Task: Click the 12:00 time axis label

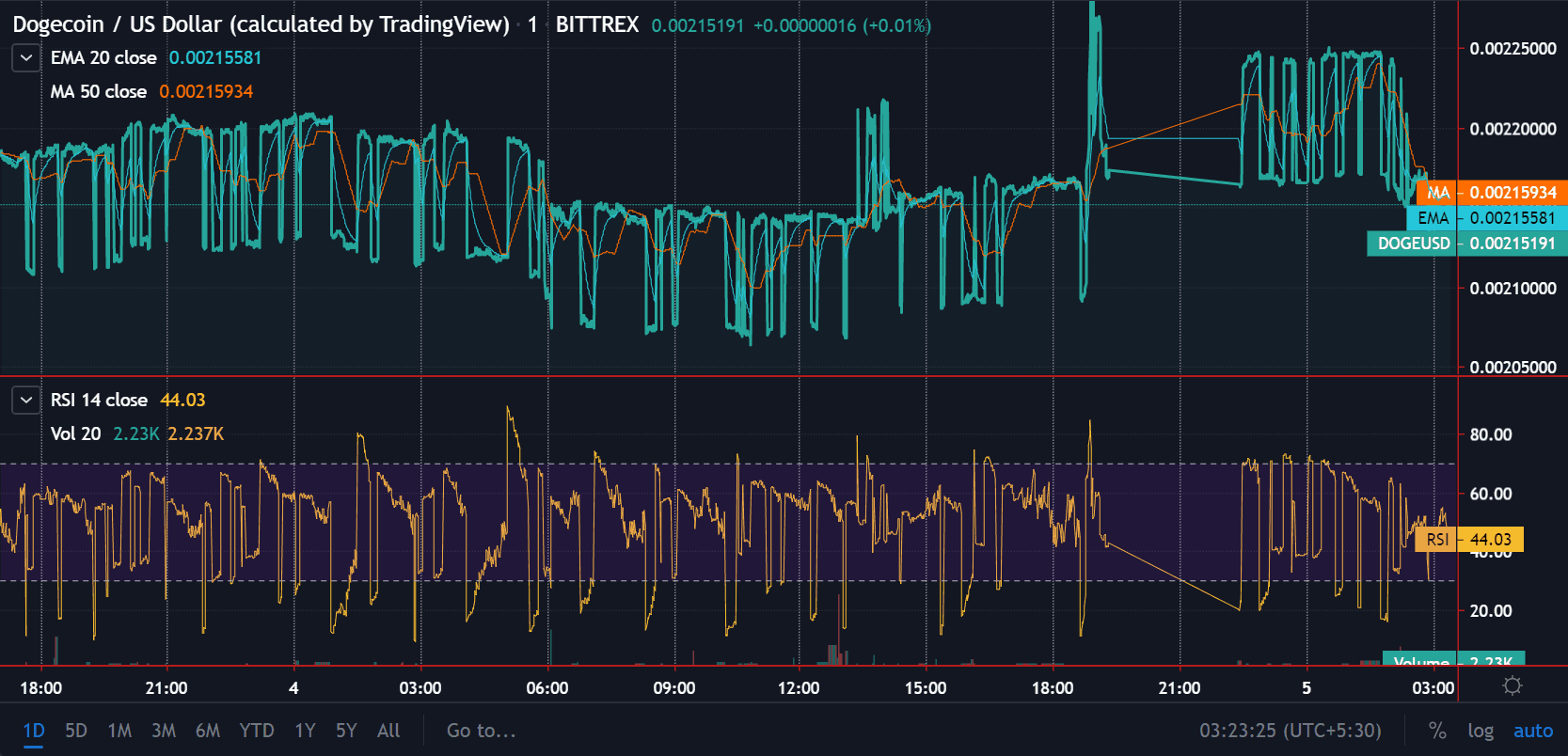Action: click(799, 688)
